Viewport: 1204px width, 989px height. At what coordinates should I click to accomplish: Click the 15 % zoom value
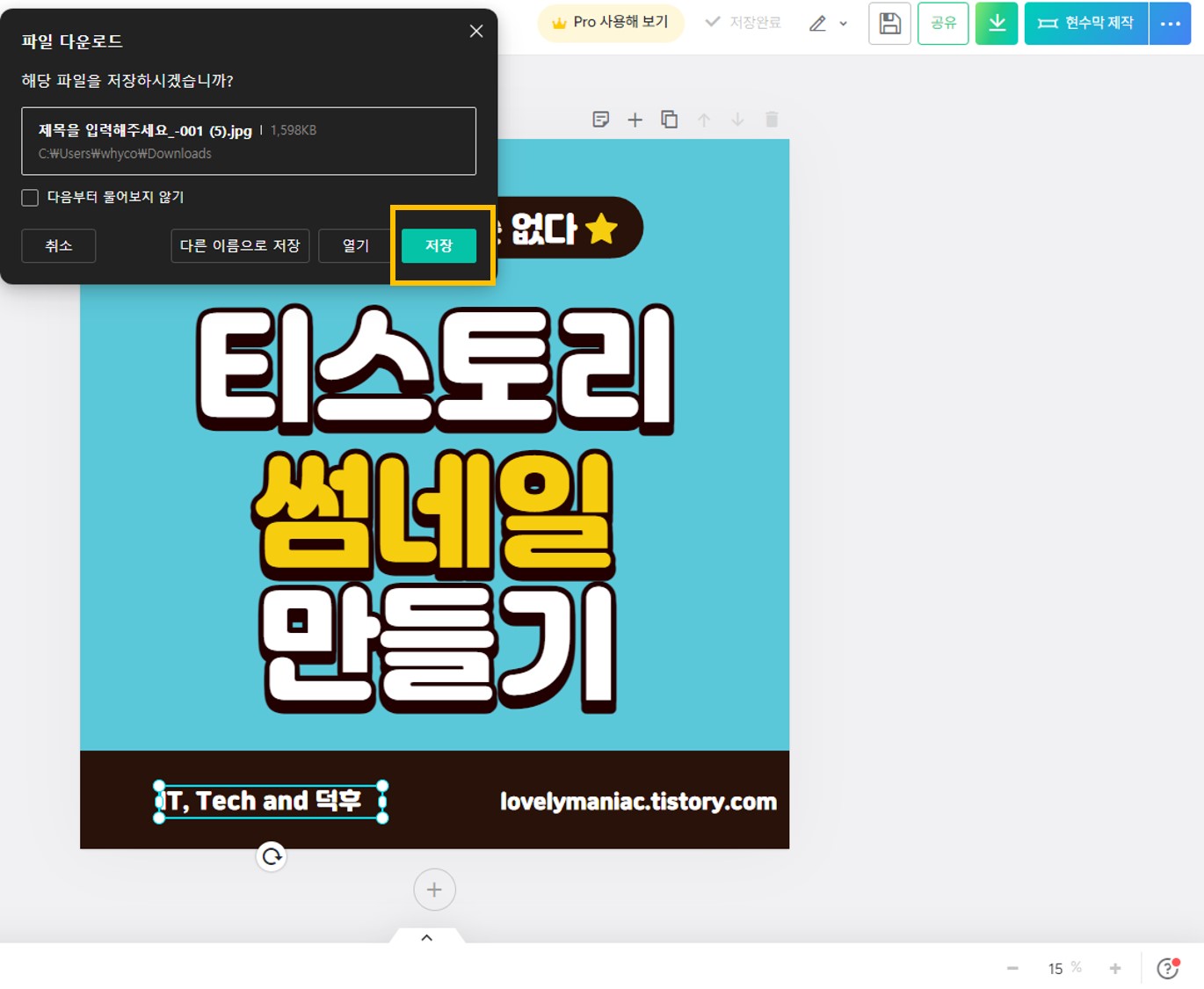tap(1064, 968)
